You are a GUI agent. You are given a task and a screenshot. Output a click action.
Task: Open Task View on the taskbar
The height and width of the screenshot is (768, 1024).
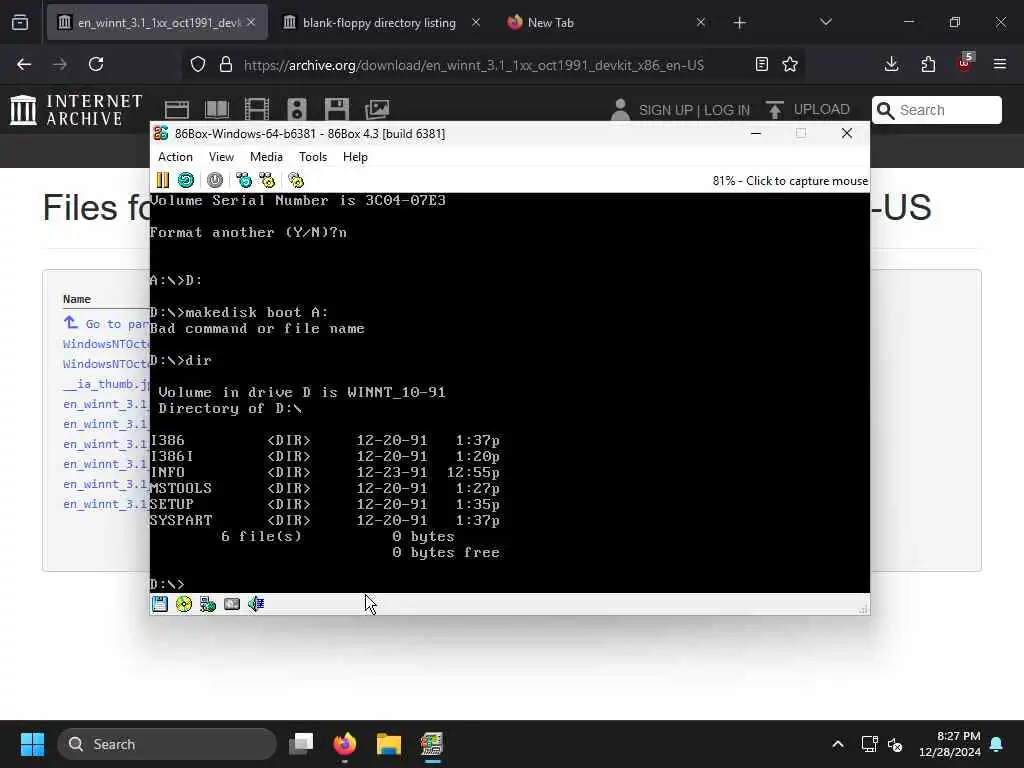pyautogui.click(x=301, y=744)
